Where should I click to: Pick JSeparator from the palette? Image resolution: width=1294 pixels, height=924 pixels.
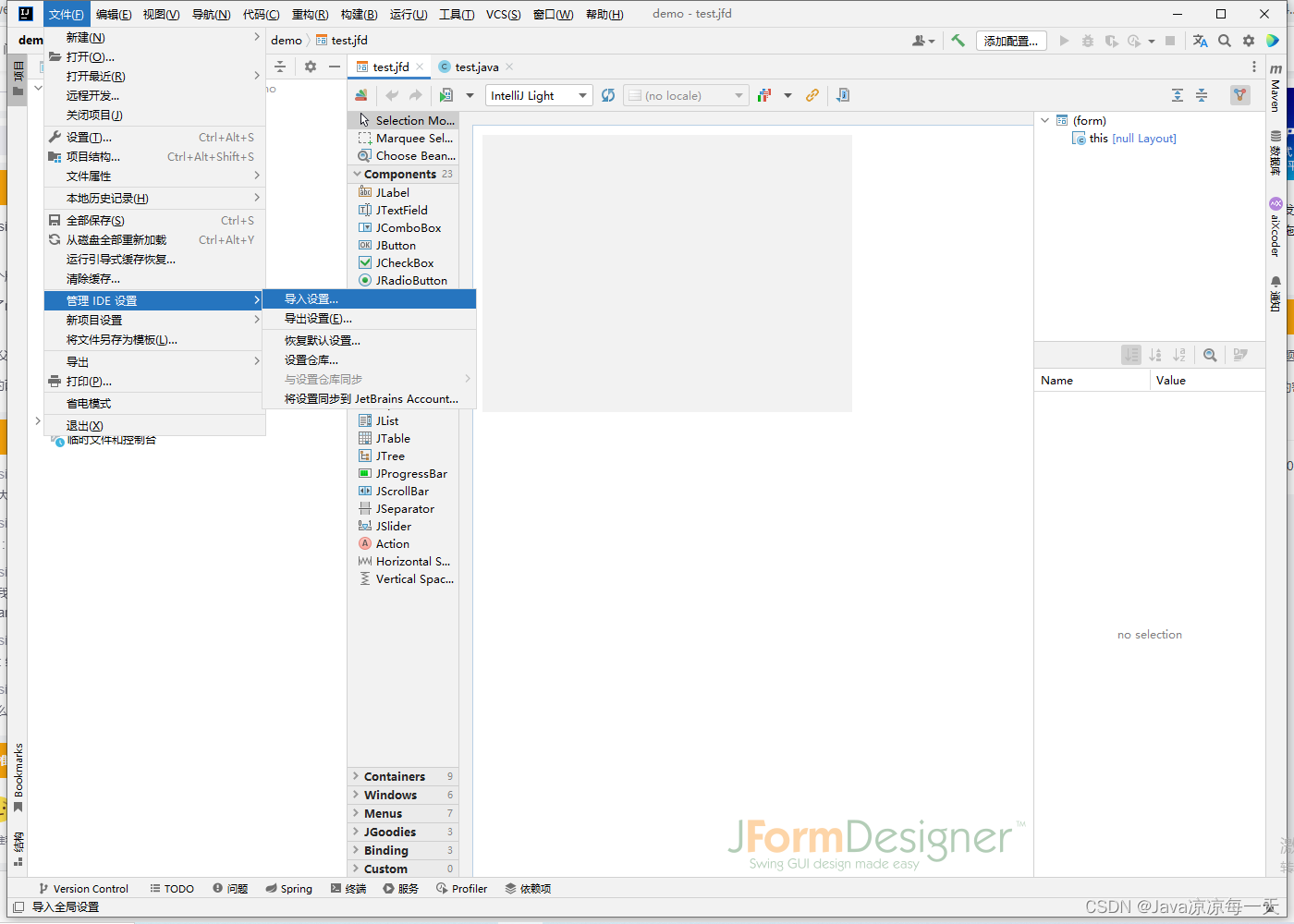[x=404, y=508]
